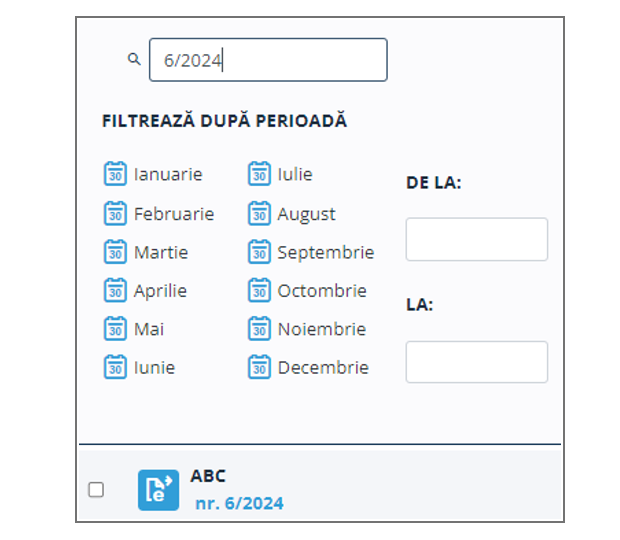Click the Martie calendar icon

115,252
